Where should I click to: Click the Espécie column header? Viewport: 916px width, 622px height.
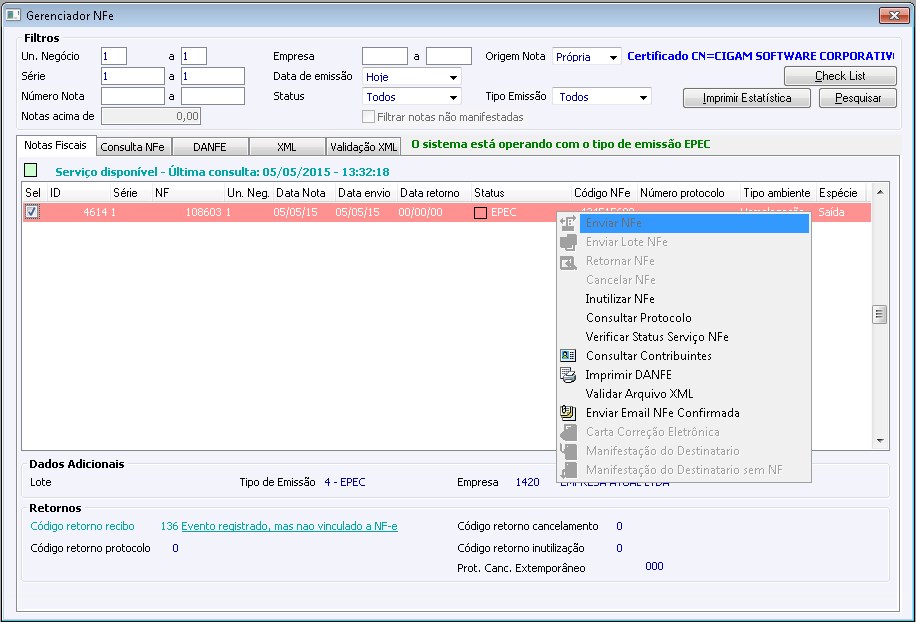tap(843, 193)
